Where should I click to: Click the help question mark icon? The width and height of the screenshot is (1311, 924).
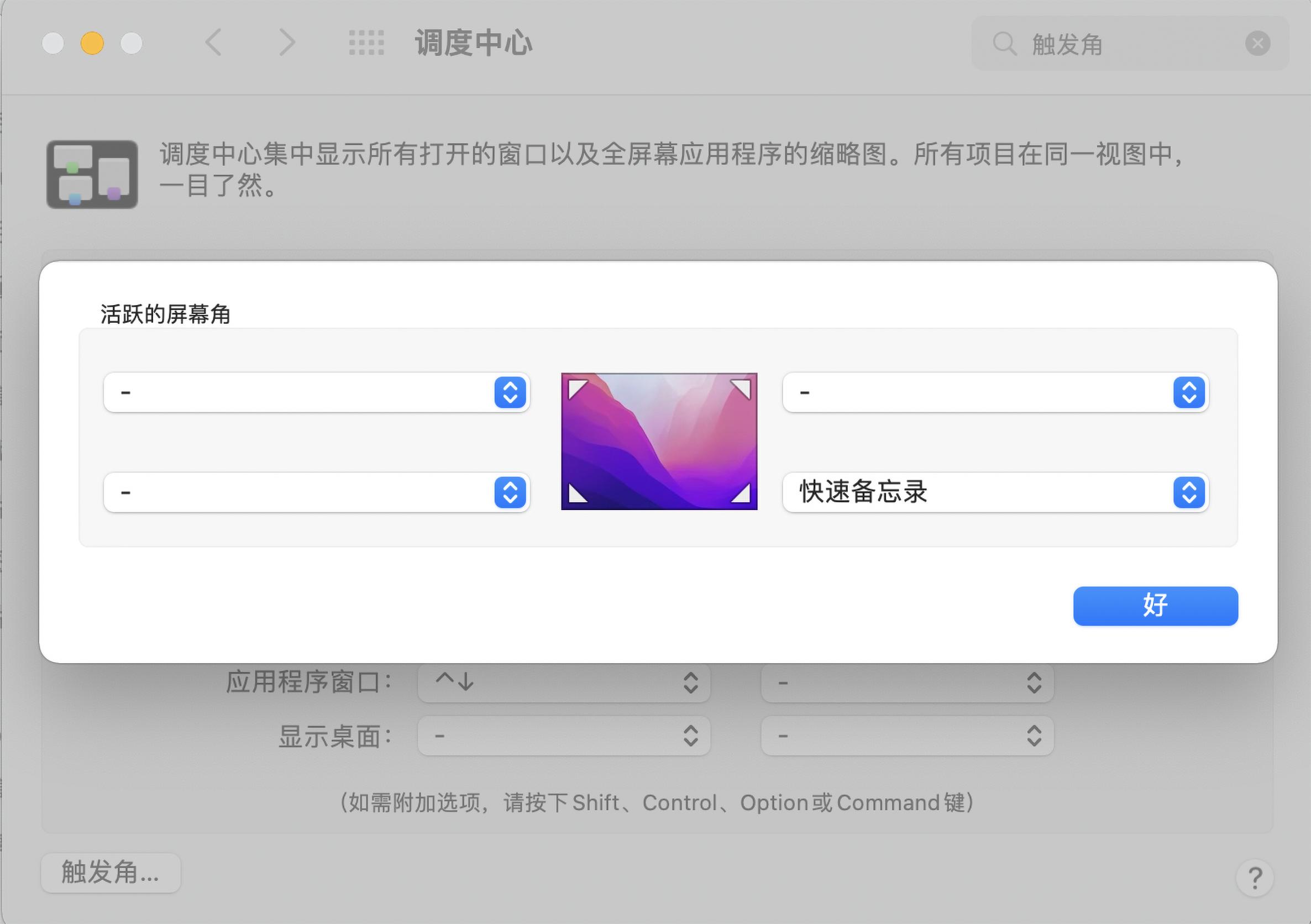1255,879
